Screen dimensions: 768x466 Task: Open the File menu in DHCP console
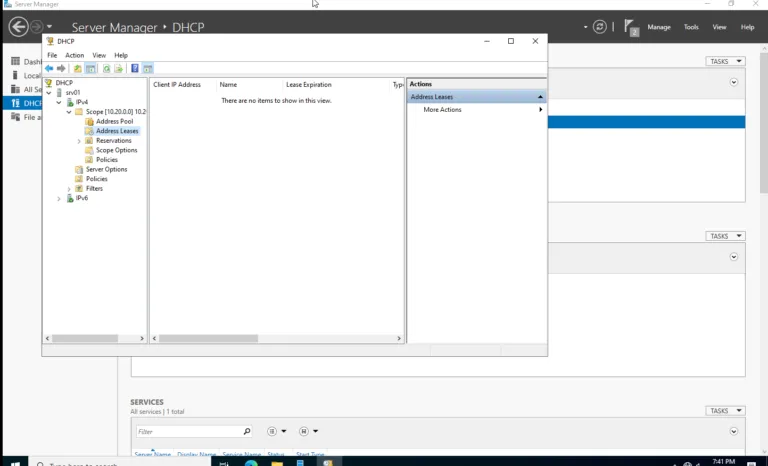point(52,55)
